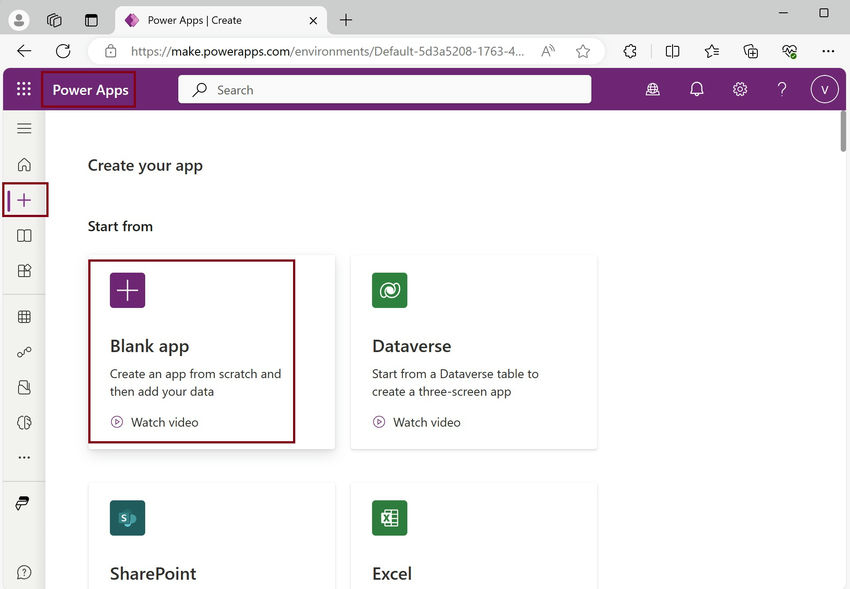The image size is (850, 589).
Task: Open the Apps icon in the sidebar
Action: 24,270
